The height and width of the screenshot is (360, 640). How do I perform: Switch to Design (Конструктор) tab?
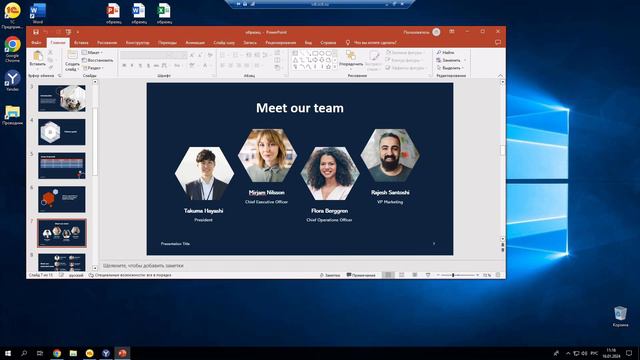click(x=137, y=42)
